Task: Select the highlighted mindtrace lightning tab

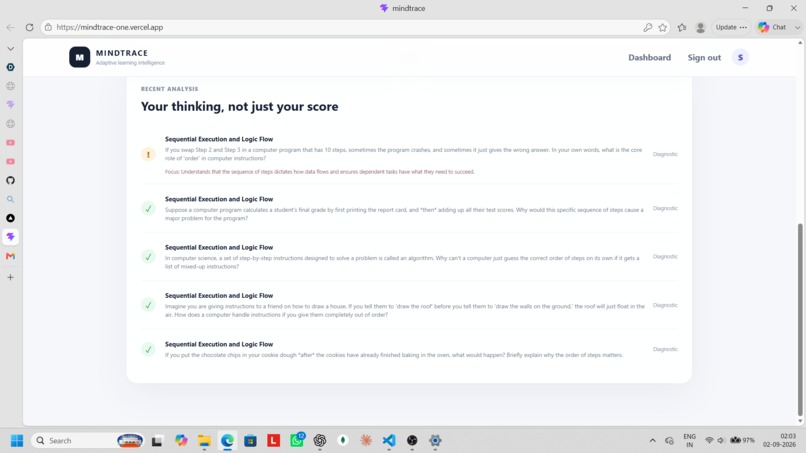Action: 10,237
